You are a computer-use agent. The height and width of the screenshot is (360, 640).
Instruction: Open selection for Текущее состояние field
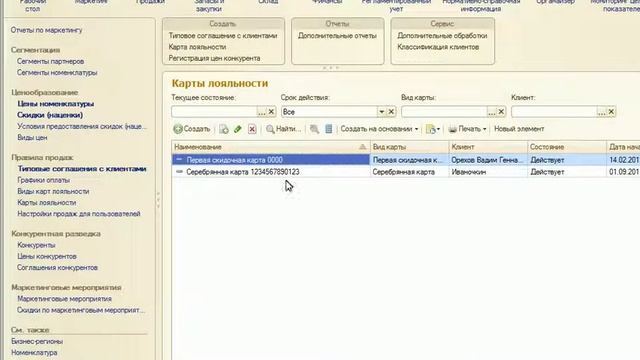click(262, 111)
